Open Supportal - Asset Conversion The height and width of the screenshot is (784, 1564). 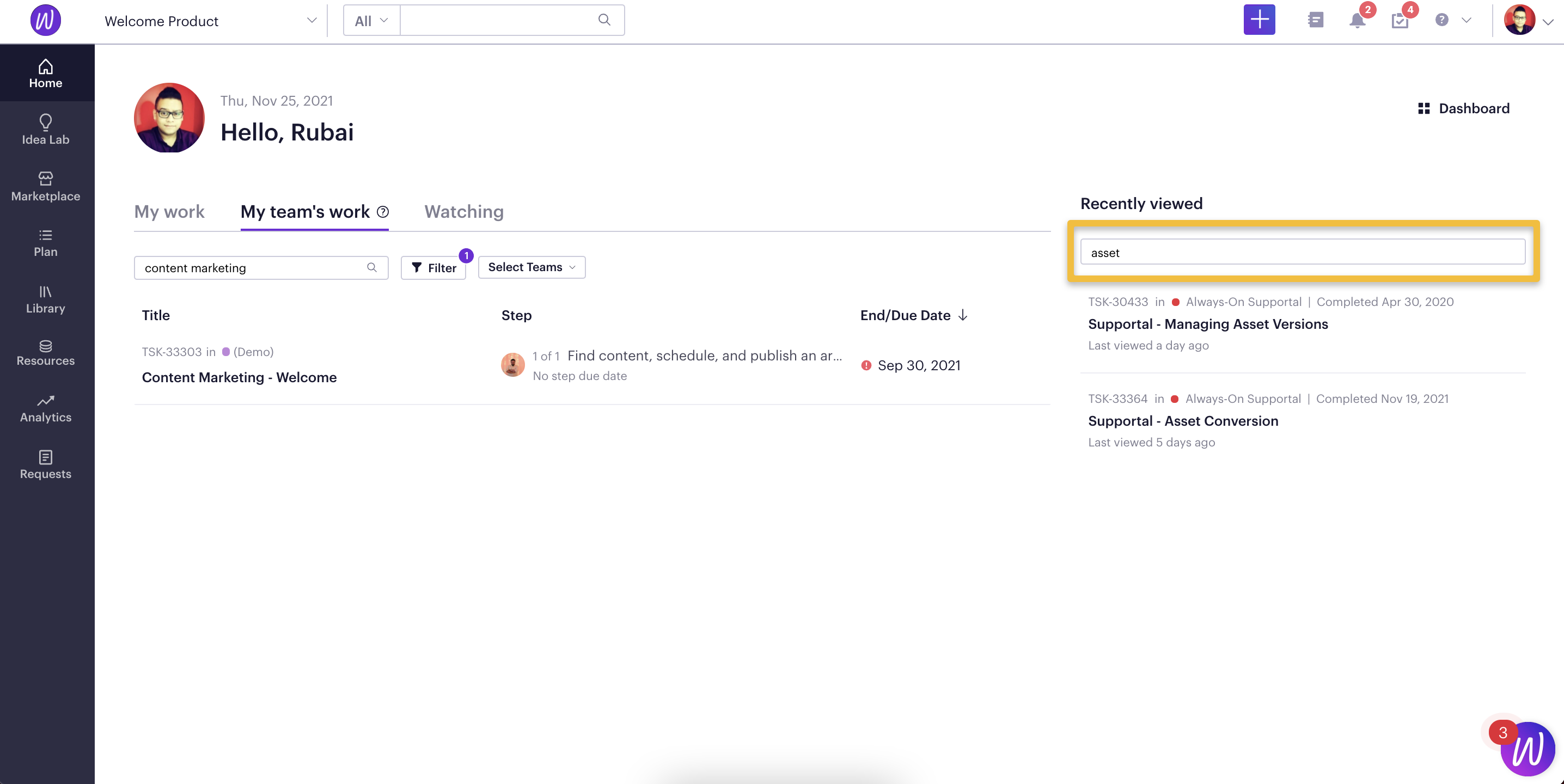1183,421
